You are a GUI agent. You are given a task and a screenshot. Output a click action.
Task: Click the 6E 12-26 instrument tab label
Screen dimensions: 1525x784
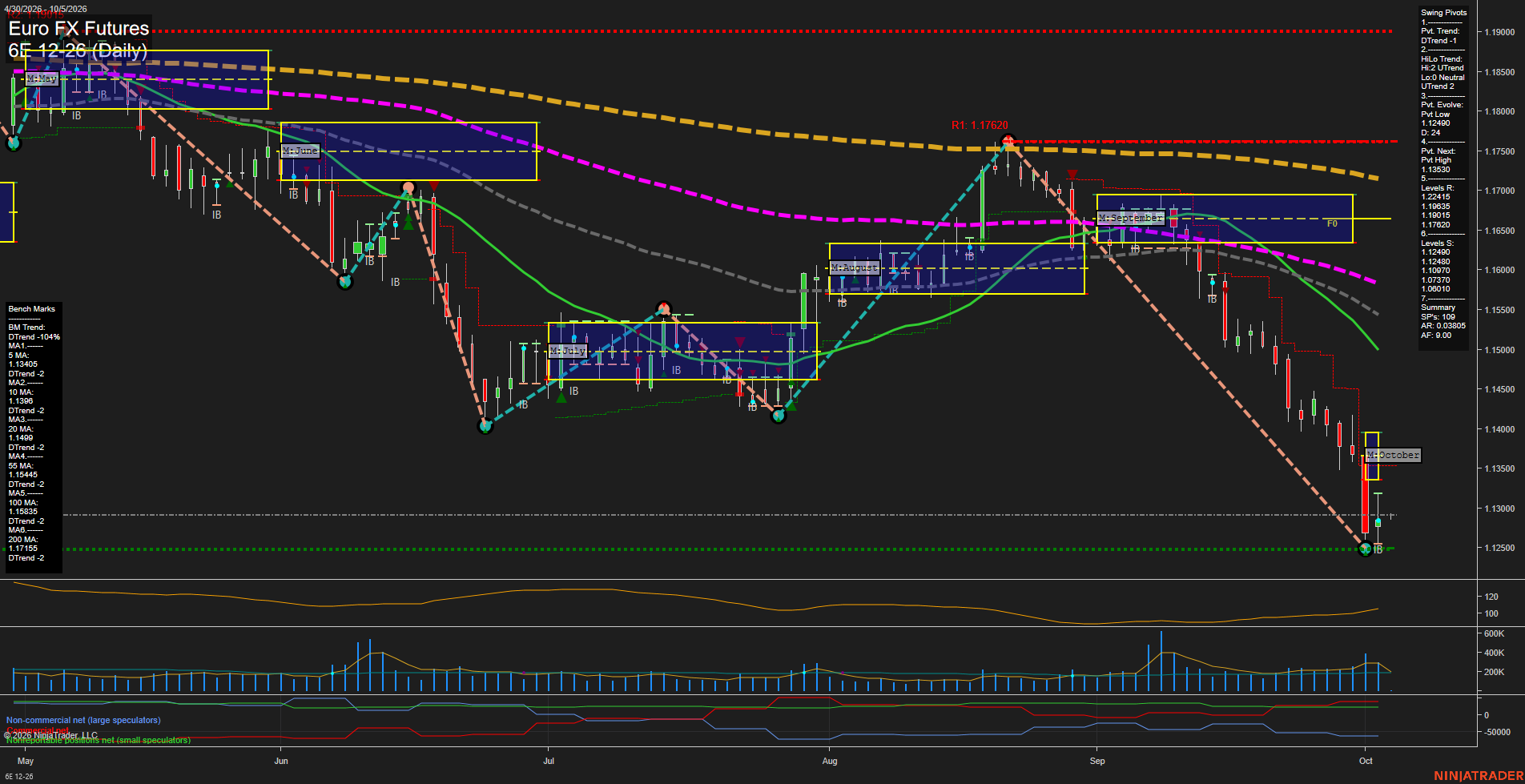(19, 776)
